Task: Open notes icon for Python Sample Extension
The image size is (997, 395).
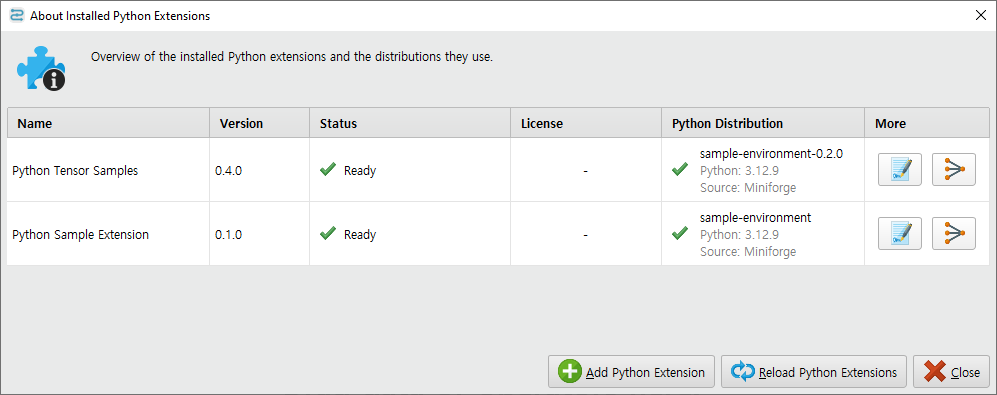Action: pyautogui.click(x=900, y=233)
